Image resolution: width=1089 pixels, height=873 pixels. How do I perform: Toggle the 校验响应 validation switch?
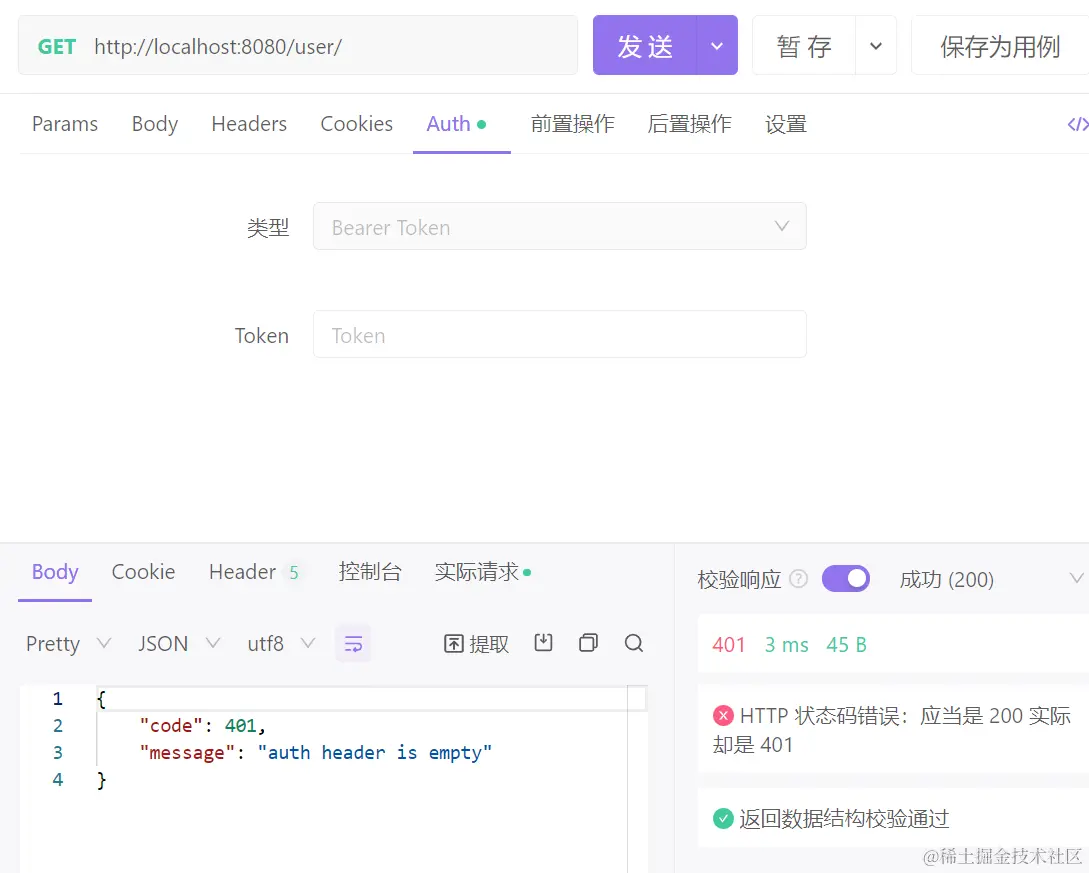(845, 579)
